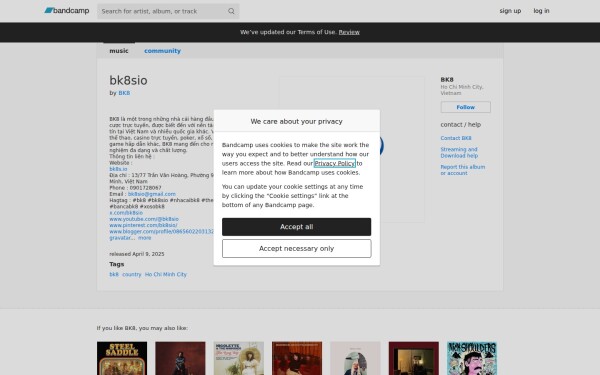The width and height of the screenshot is (600, 375).
Task: Open the www.youtube.com/@bk8sio link
Action: tap(144, 219)
